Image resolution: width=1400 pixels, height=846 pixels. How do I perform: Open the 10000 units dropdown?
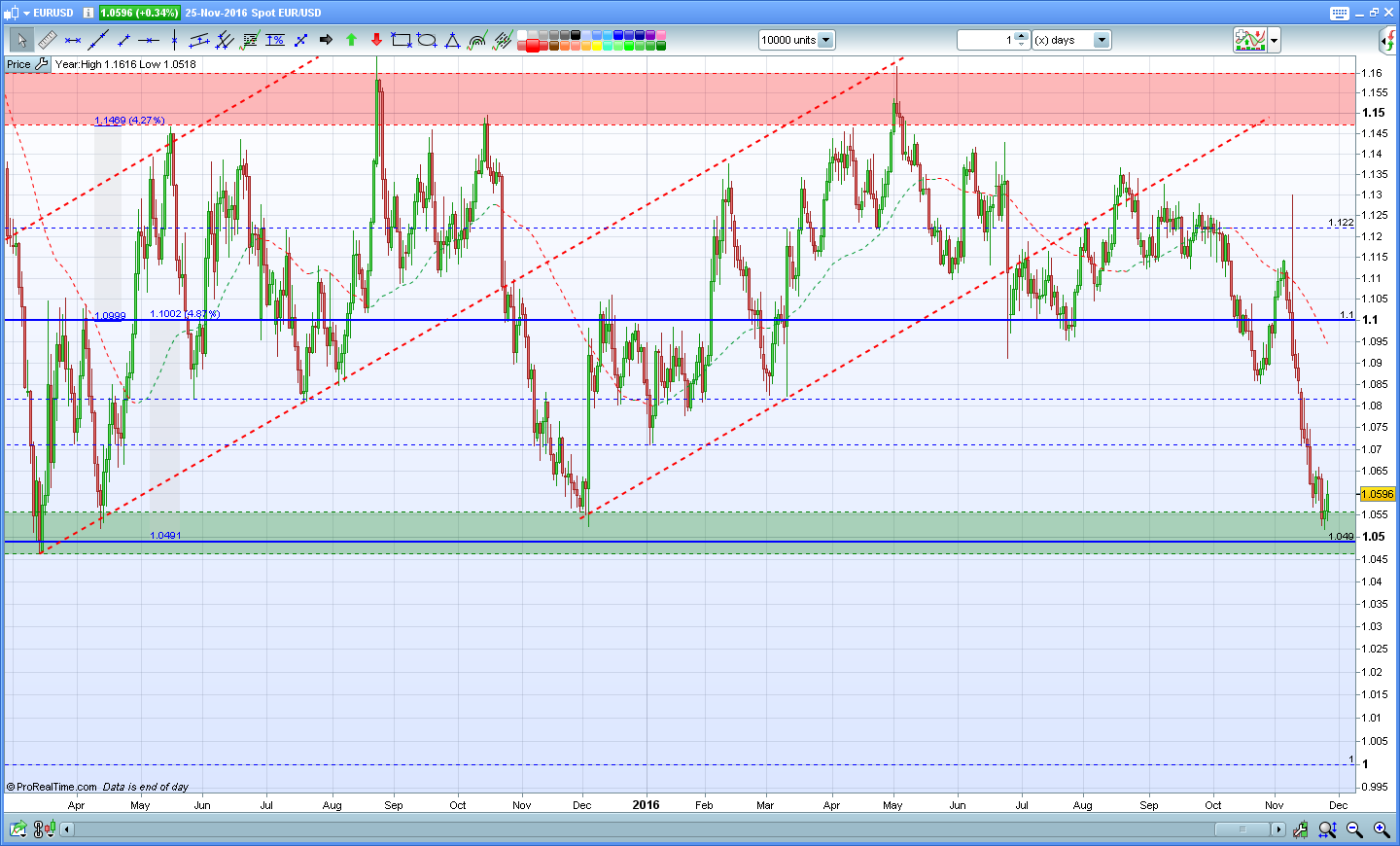click(825, 40)
